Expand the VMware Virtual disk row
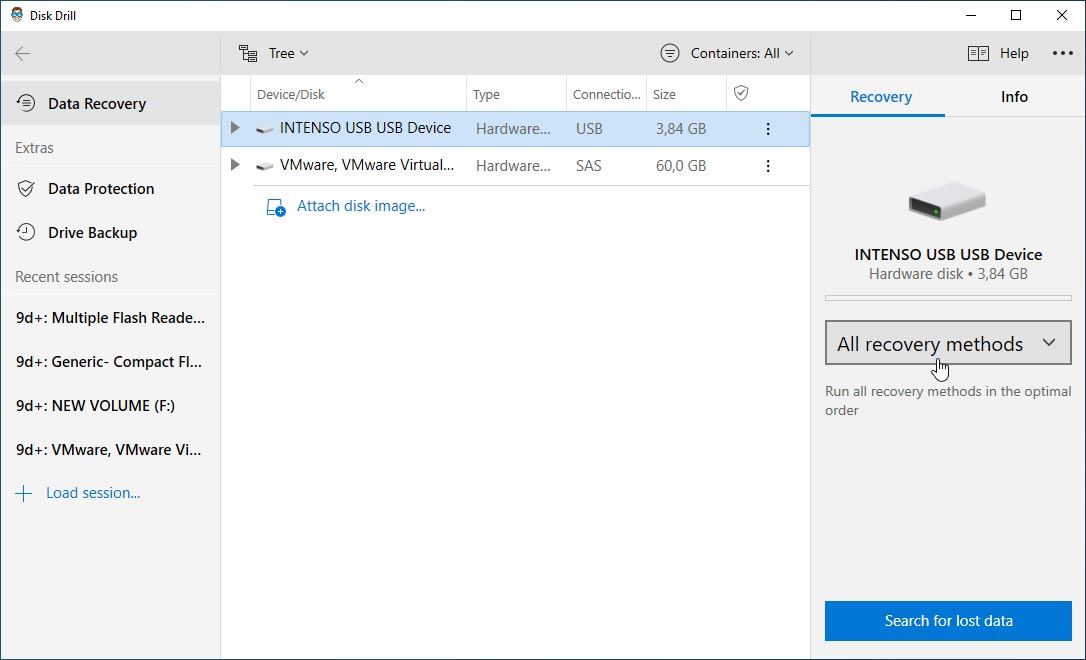 point(235,165)
